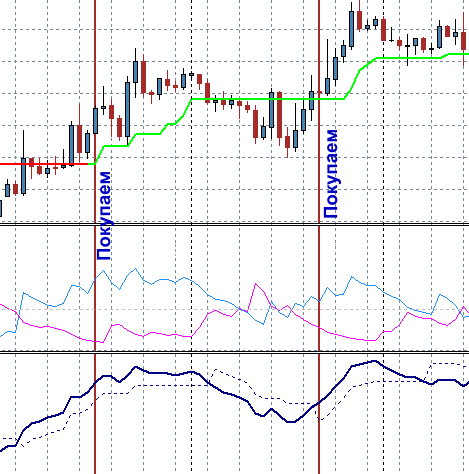
Task: Select the red horizontal indicator segment
Action: pos(44,164)
